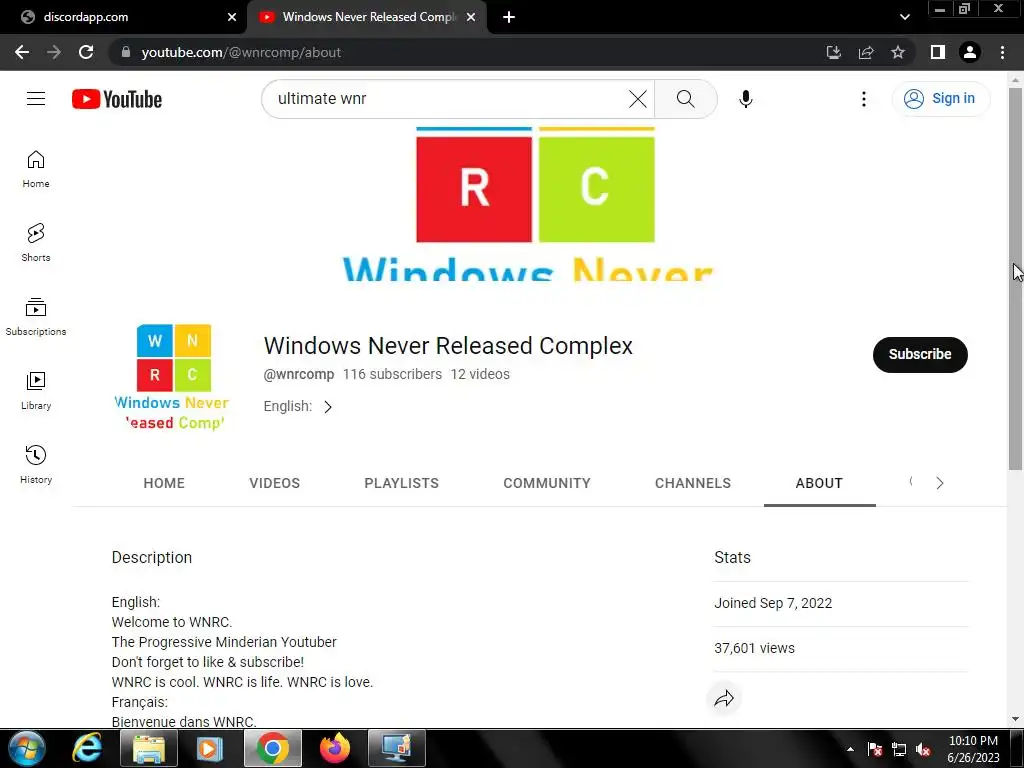Image resolution: width=1024 pixels, height=768 pixels.
Task: Select the PLAYLISTS channel tab
Action: pyautogui.click(x=401, y=483)
